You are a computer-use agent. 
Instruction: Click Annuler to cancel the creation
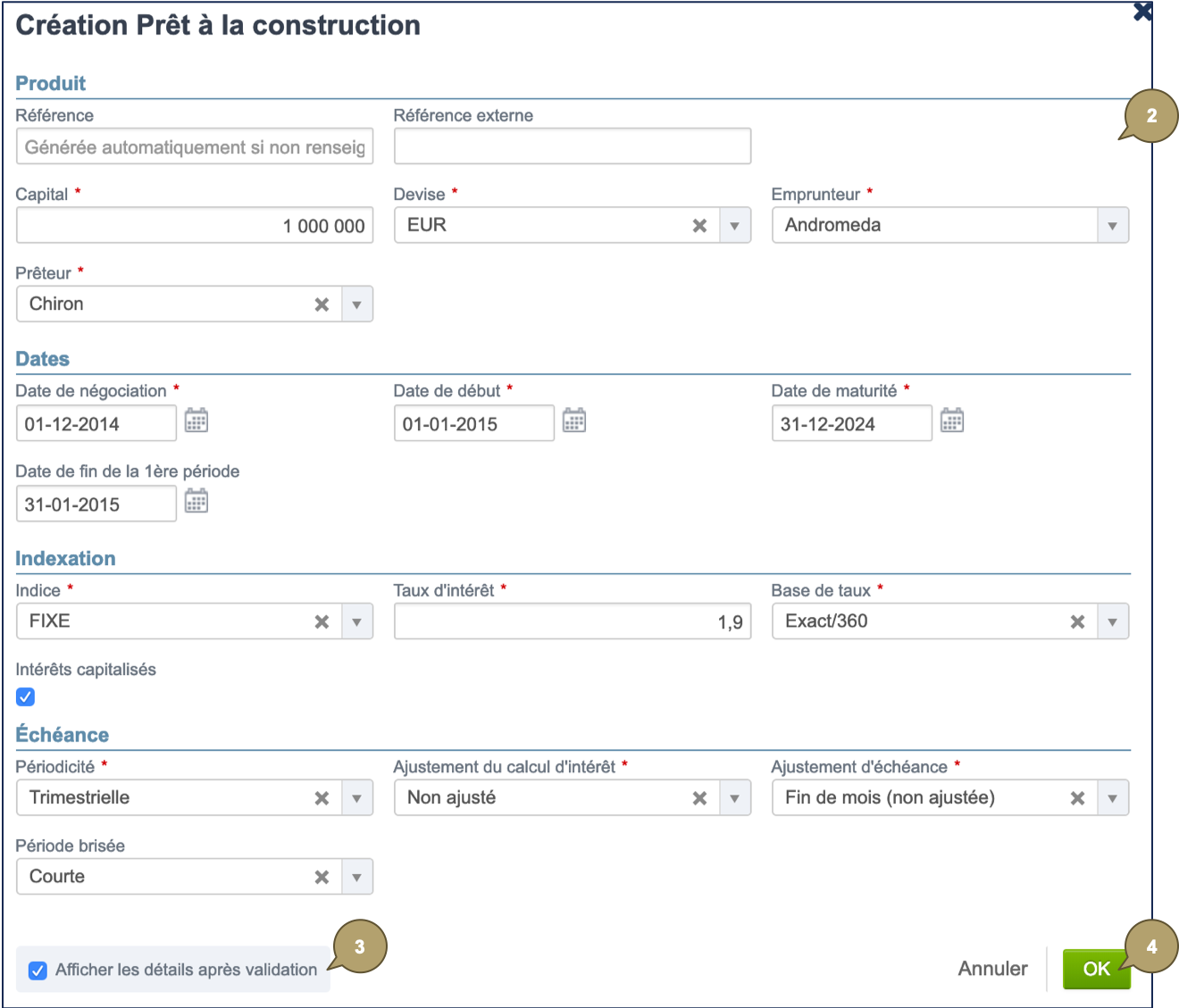click(992, 969)
